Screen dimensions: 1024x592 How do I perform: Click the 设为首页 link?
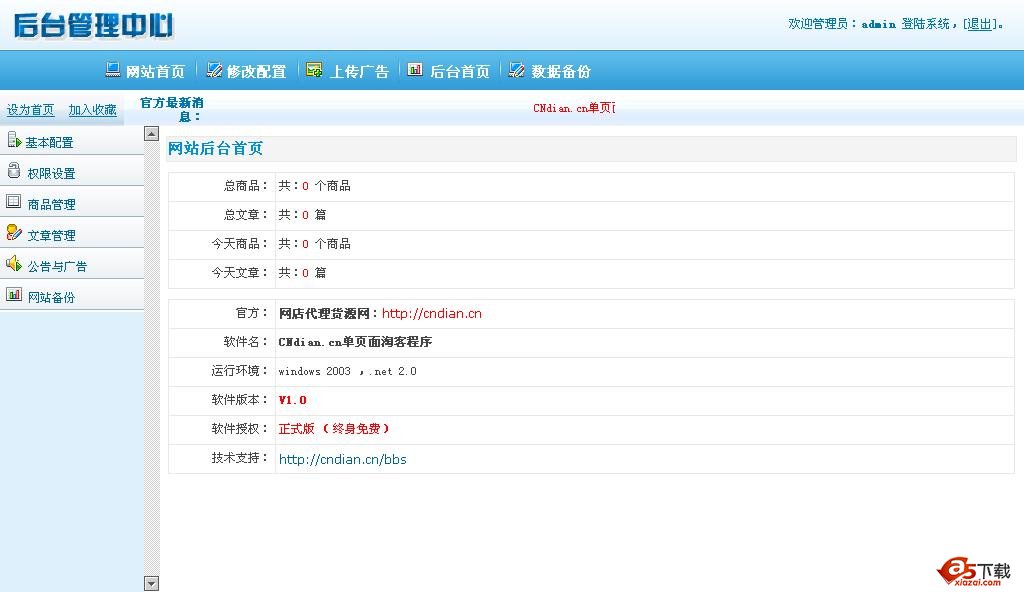point(31,110)
